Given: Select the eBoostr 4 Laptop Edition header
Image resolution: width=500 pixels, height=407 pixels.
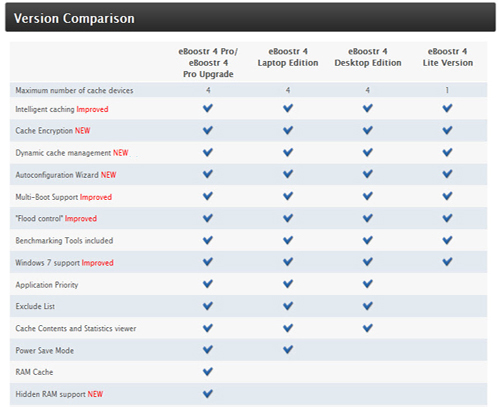Looking at the screenshot, I should [x=288, y=57].
